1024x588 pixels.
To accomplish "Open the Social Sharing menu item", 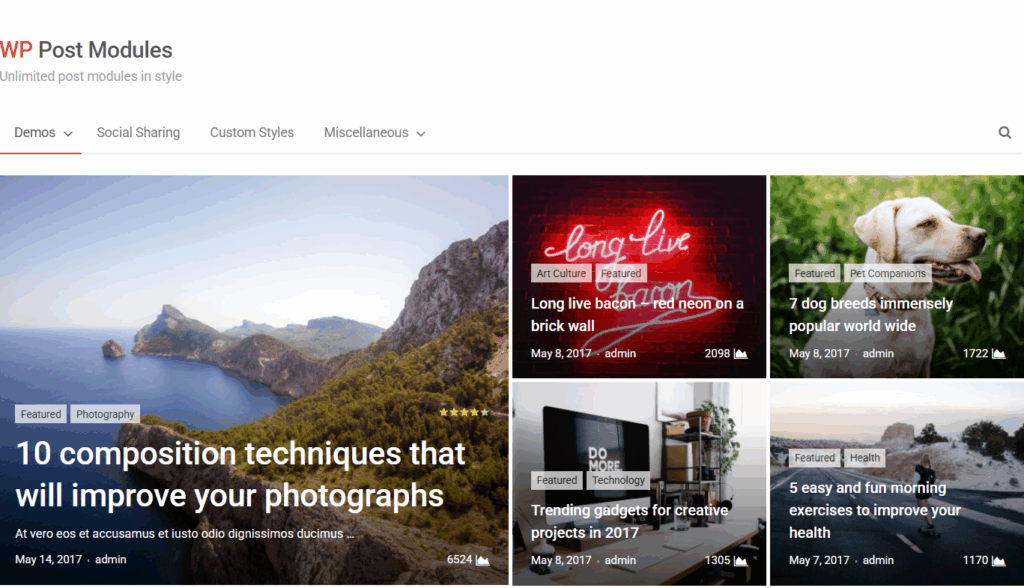I will (138, 133).
